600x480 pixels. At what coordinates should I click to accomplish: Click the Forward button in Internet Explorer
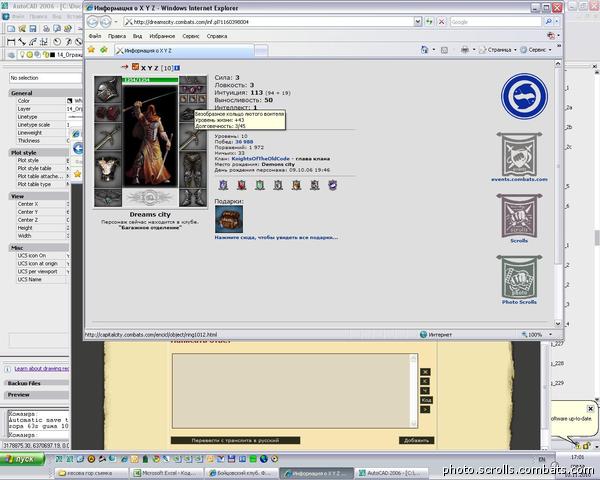106,22
